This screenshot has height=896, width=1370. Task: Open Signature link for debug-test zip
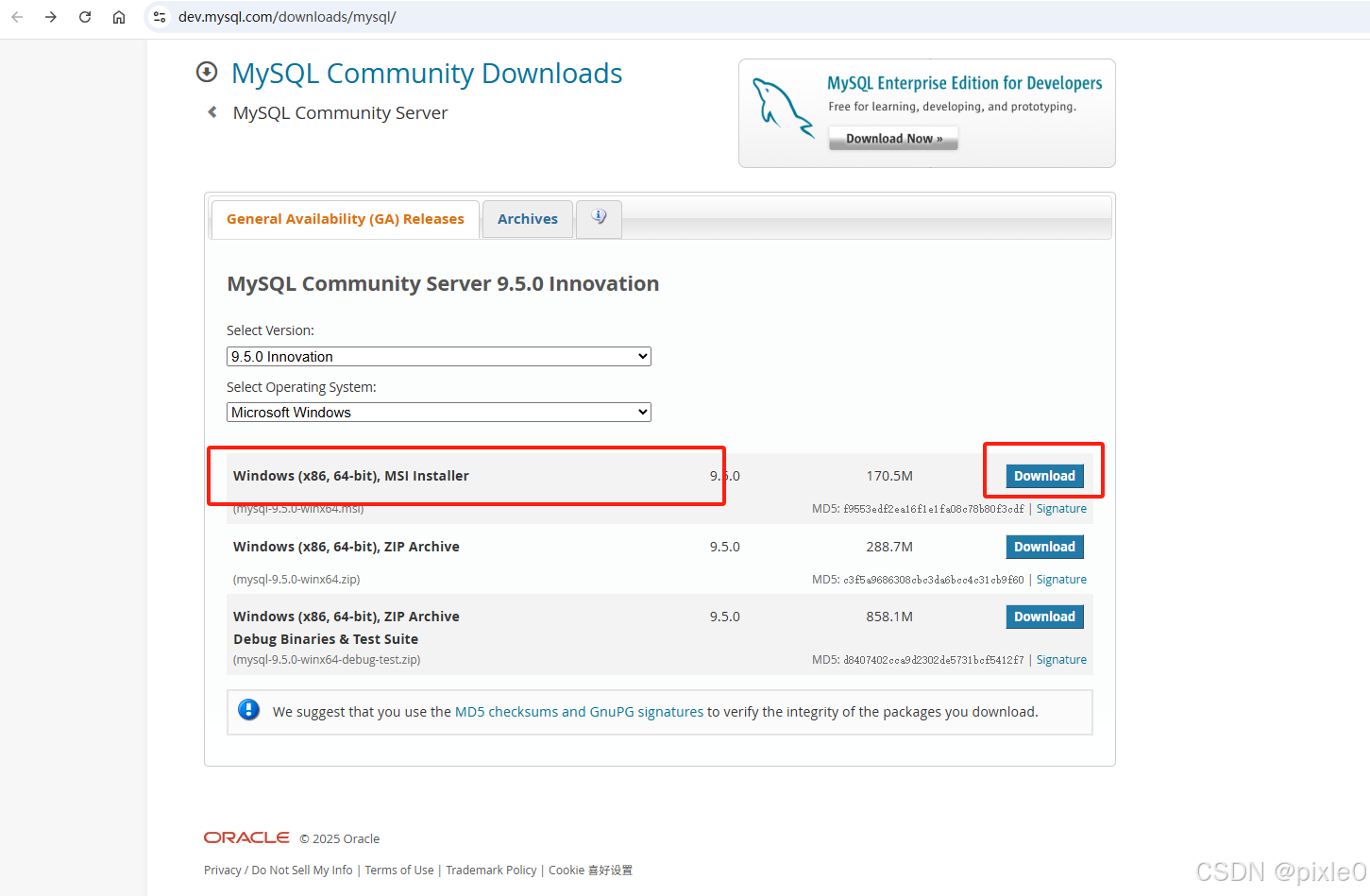click(x=1061, y=660)
